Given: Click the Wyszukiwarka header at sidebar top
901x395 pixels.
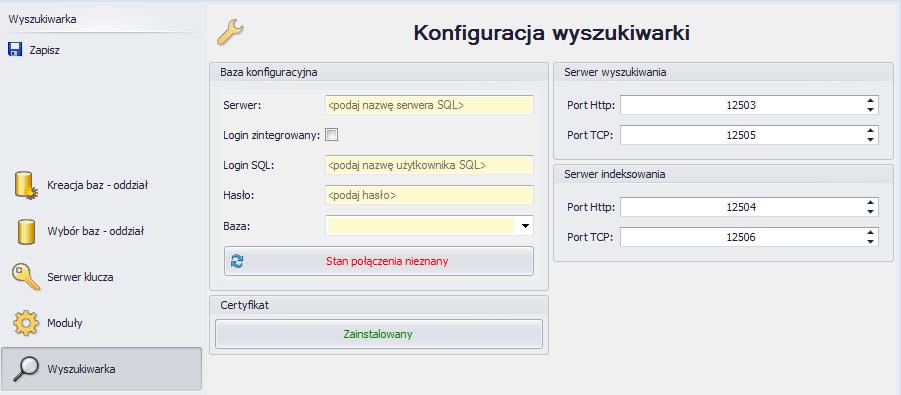Looking at the screenshot, I should pyautogui.click(x=43, y=20).
